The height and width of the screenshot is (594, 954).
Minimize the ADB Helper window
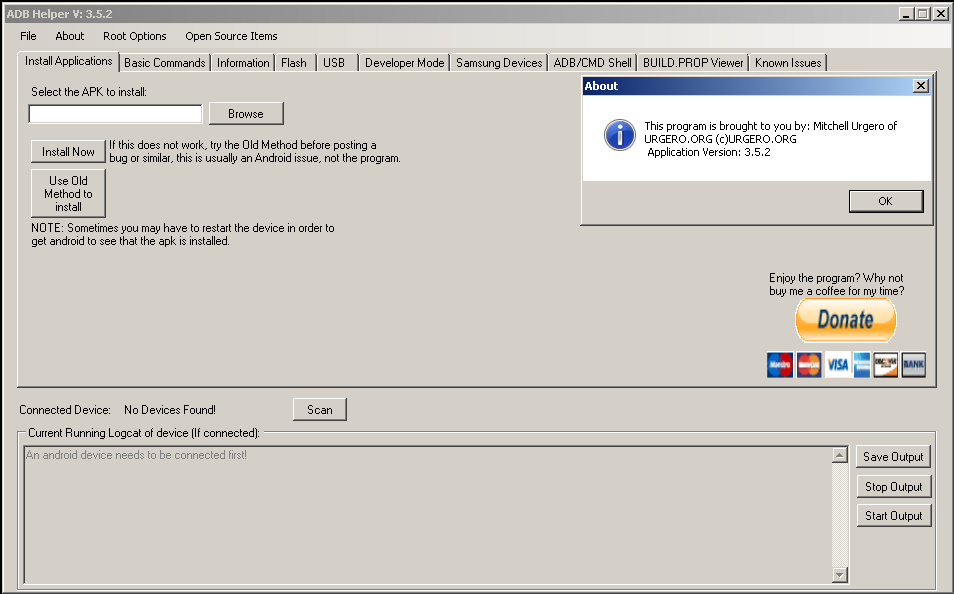pos(907,13)
